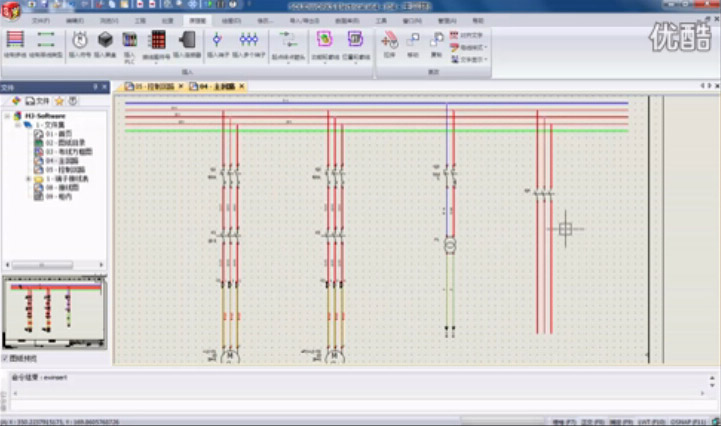Screen dimensions: 721x426
Task: Open the 文件(F) ribbon tab
Action: click(40, 21)
